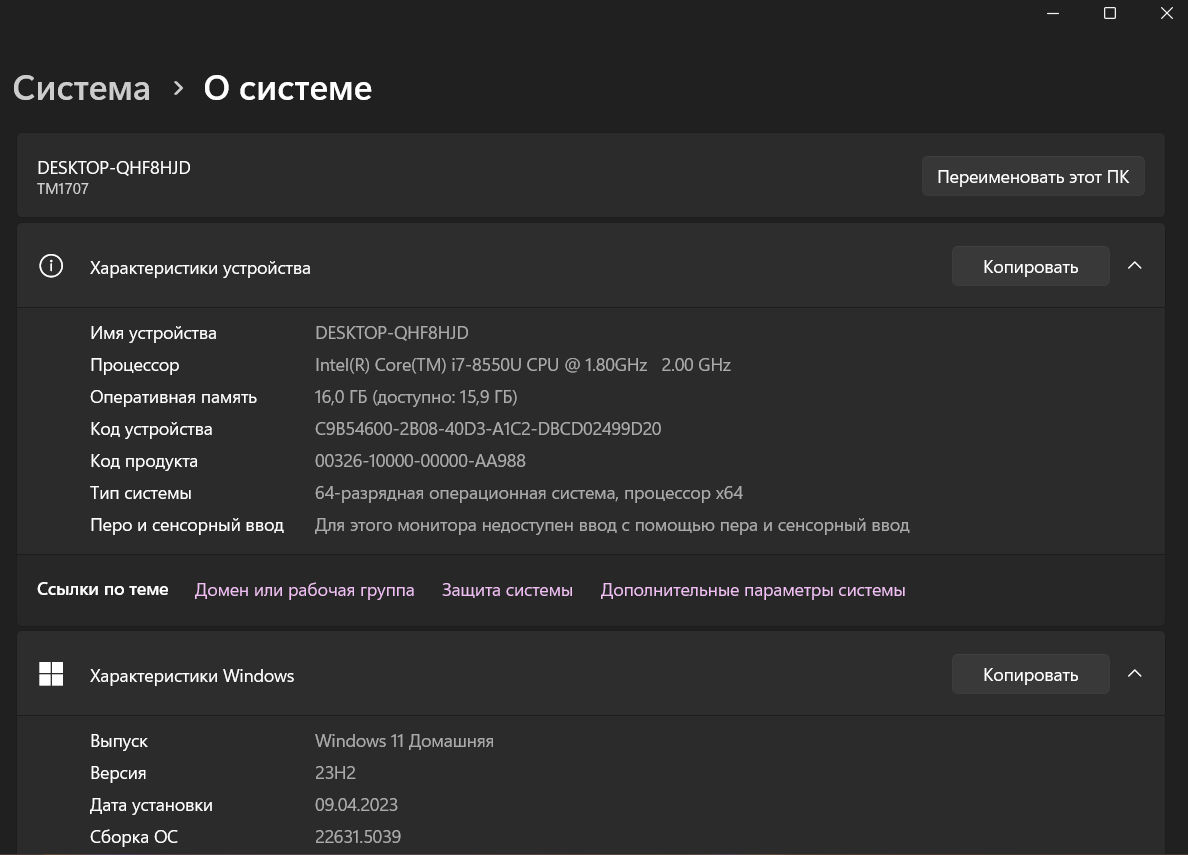Screen dimensions: 1188x855
Task: Click the install date 09.04.2023
Action: [356, 804]
